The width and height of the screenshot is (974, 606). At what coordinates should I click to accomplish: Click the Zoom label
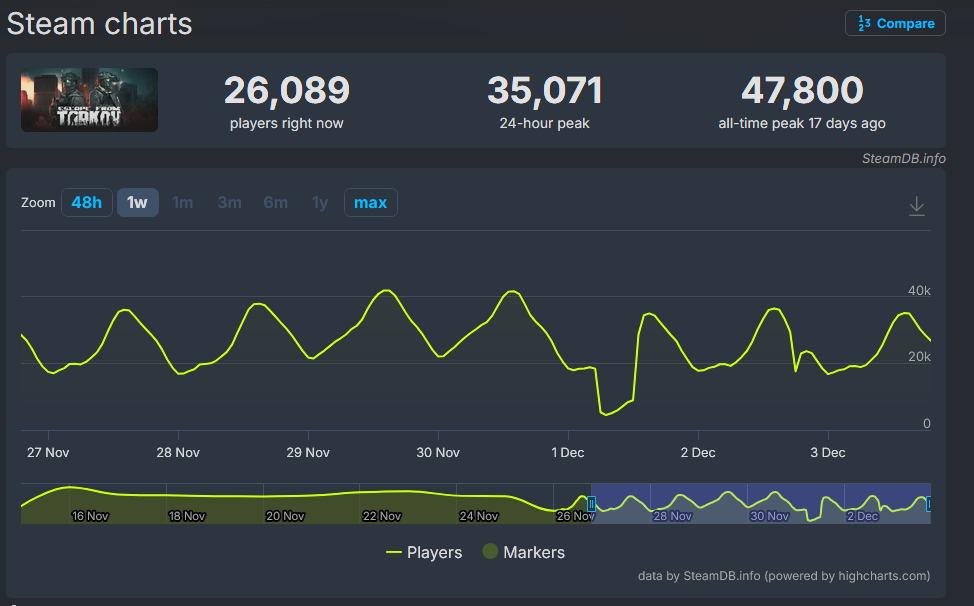tap(38, 202)
